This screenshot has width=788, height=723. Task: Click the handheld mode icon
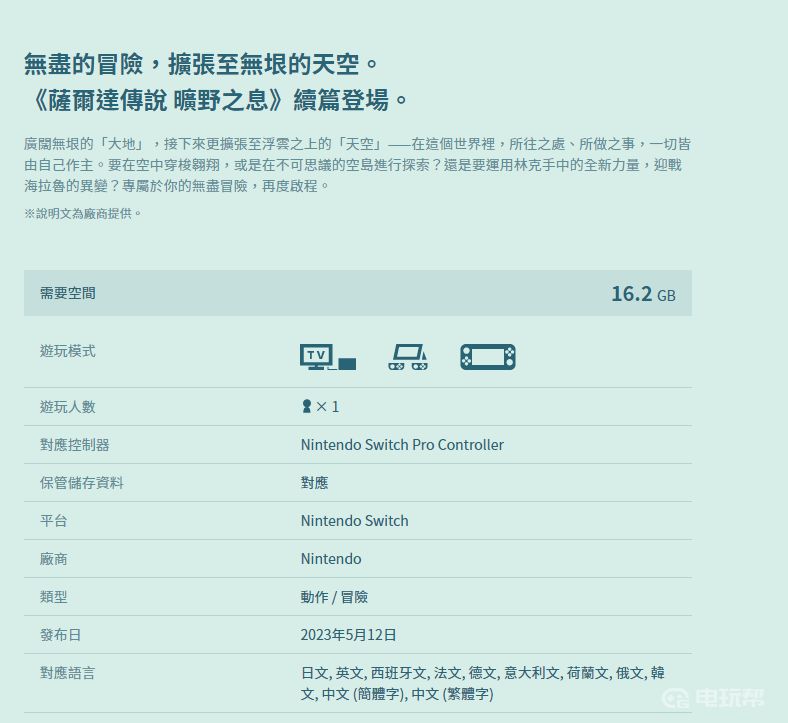[488, 357]
